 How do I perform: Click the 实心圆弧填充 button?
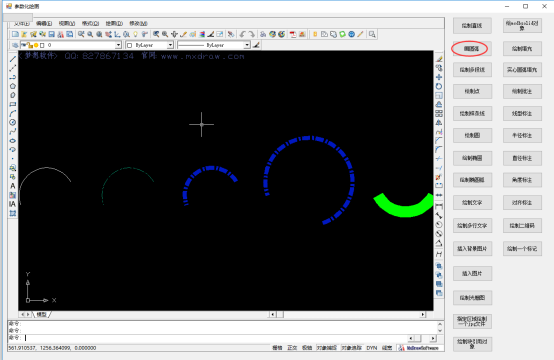[522, 70]
